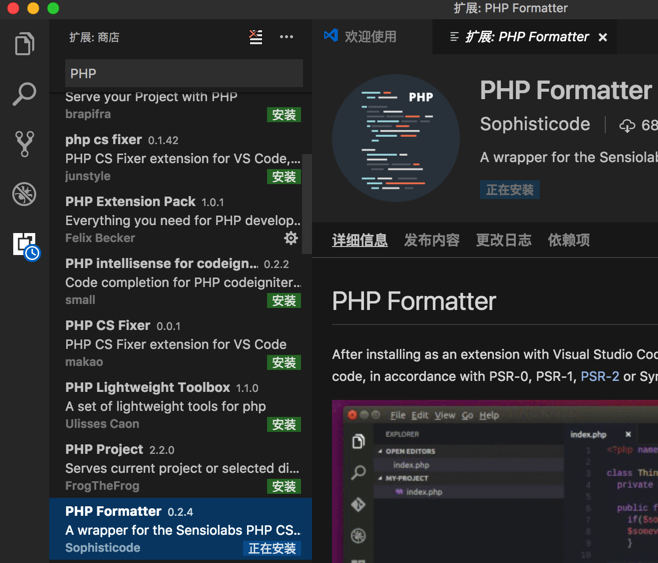
Task: Clear extension search results icon
Action: tap(256, 37)
